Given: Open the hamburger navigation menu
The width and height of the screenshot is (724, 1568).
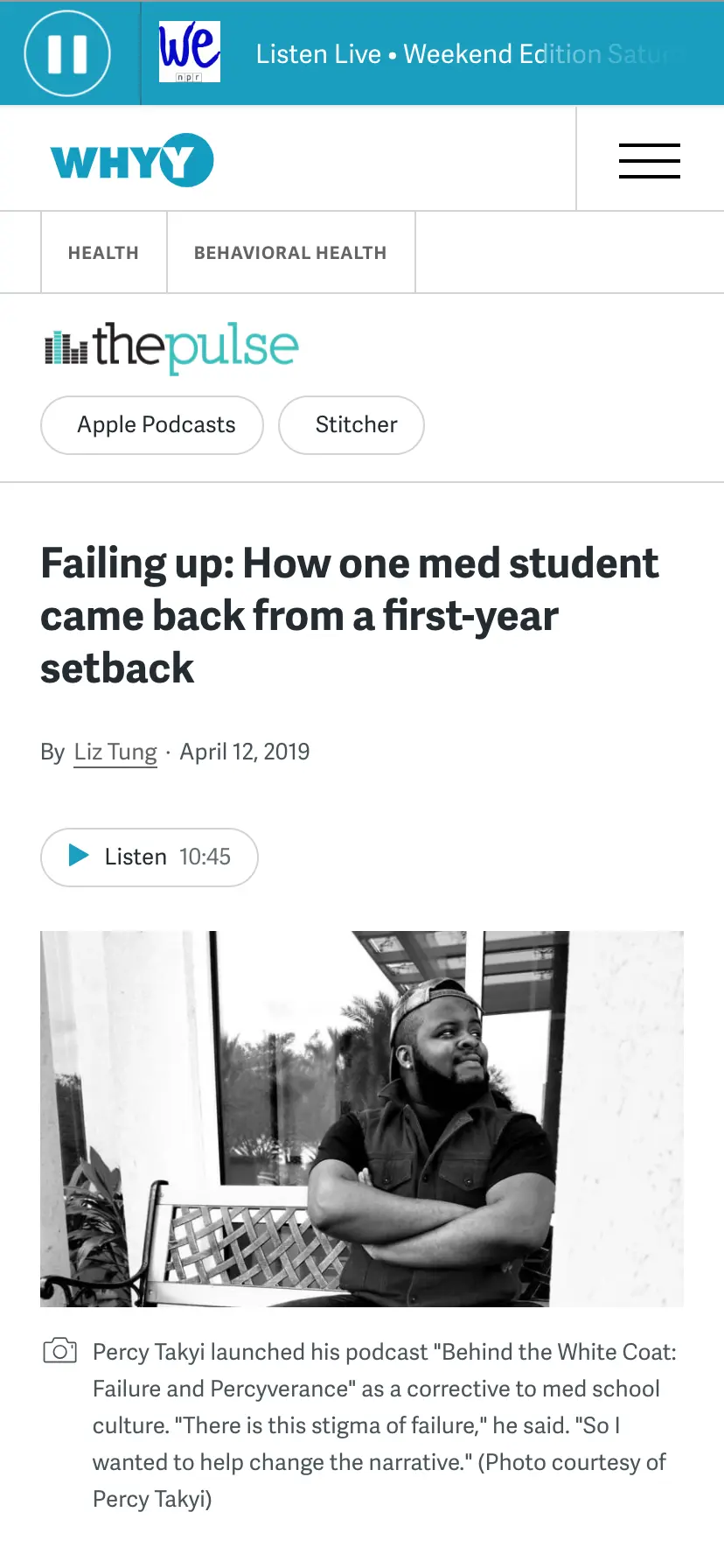Looking at the screenshot, I should point(650,160).
